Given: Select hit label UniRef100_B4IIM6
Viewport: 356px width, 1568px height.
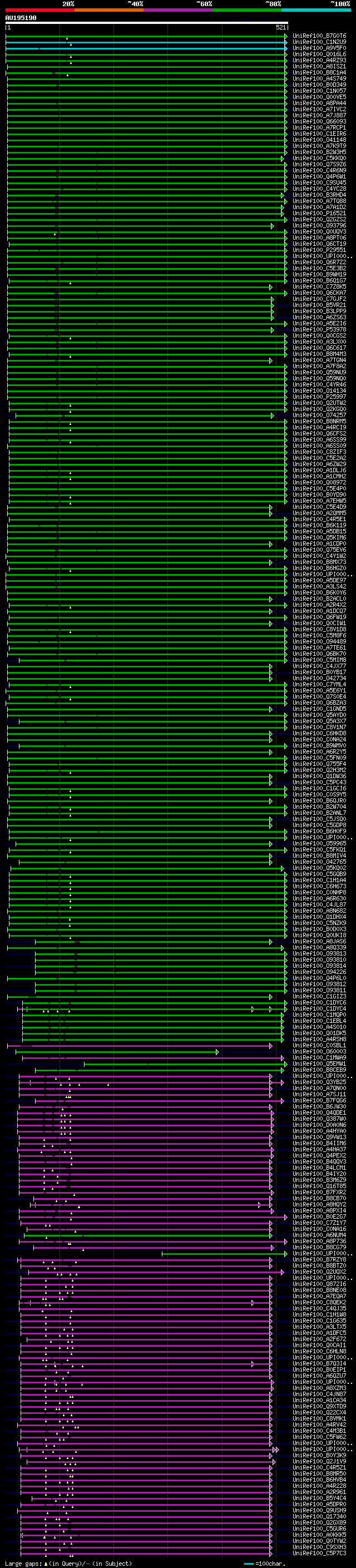Looking at the screenshot, I should (x=319, y=1143).
